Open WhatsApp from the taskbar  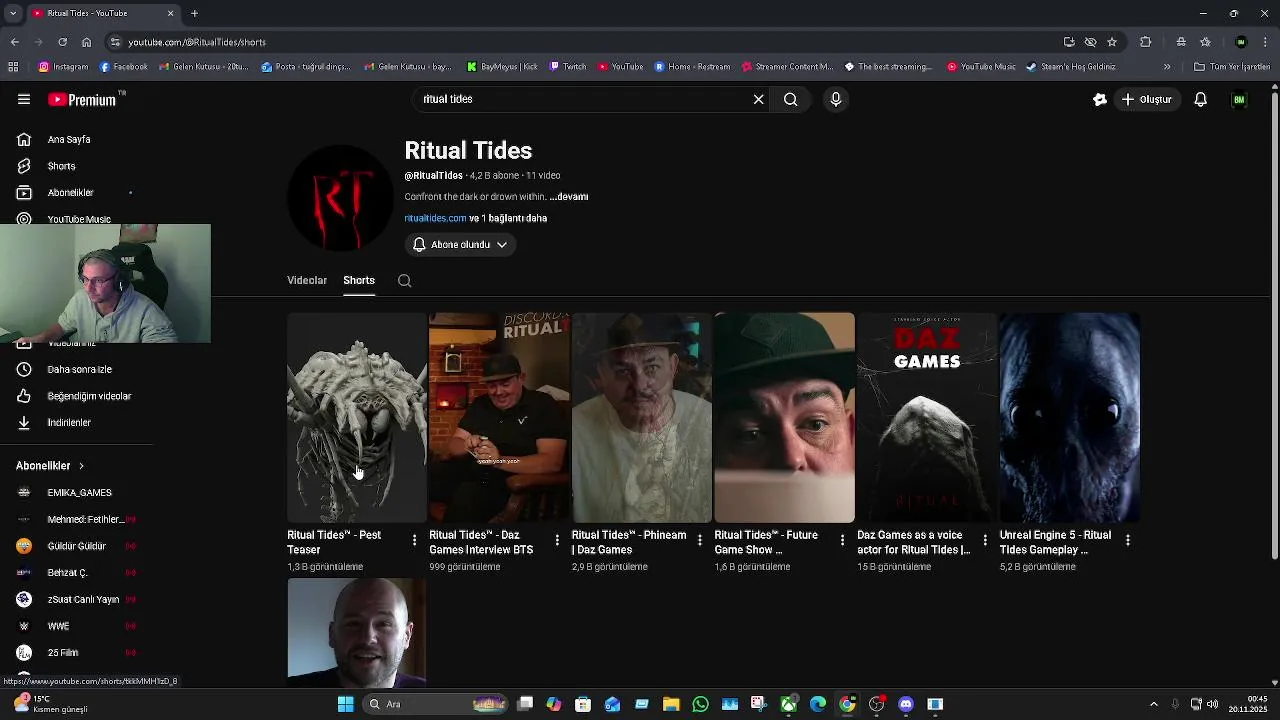point(700,704)
